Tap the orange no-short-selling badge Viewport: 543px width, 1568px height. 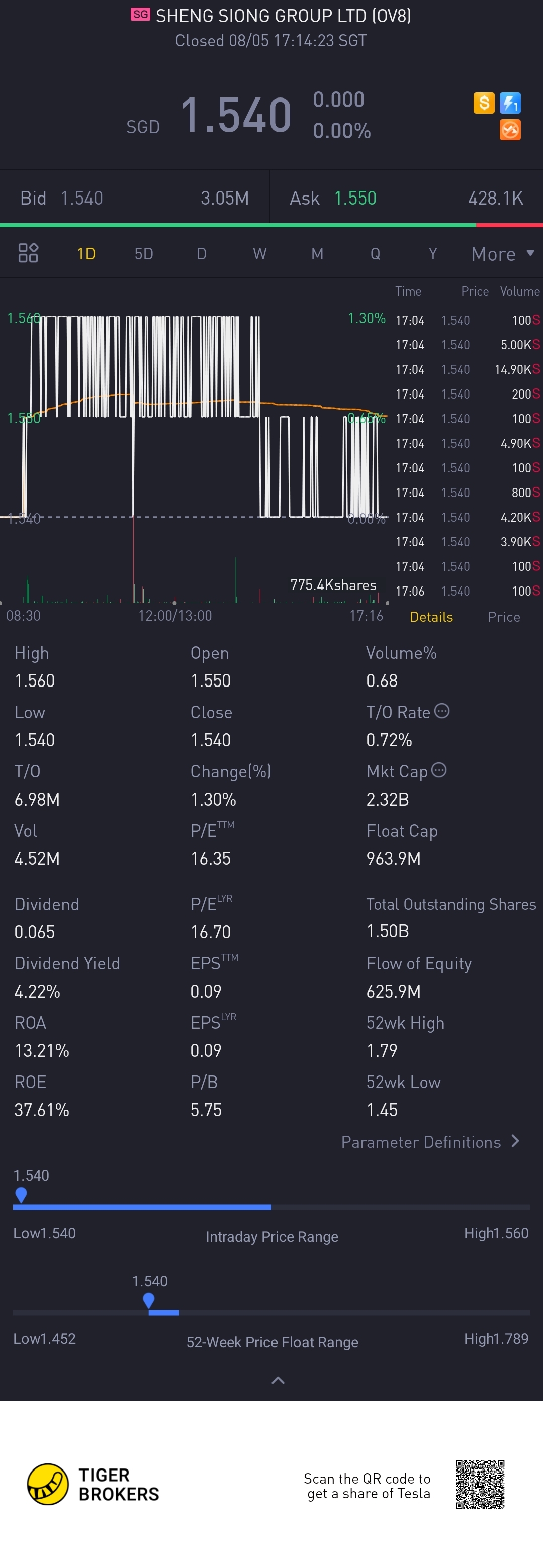click(510, 130)
